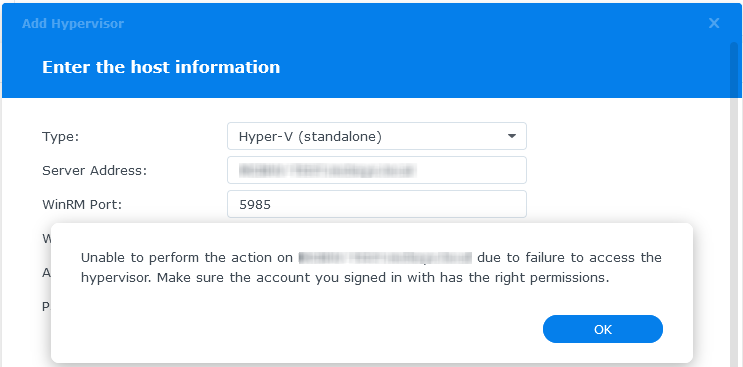Dismiss the error message with OK

click(x=602, y=329)
